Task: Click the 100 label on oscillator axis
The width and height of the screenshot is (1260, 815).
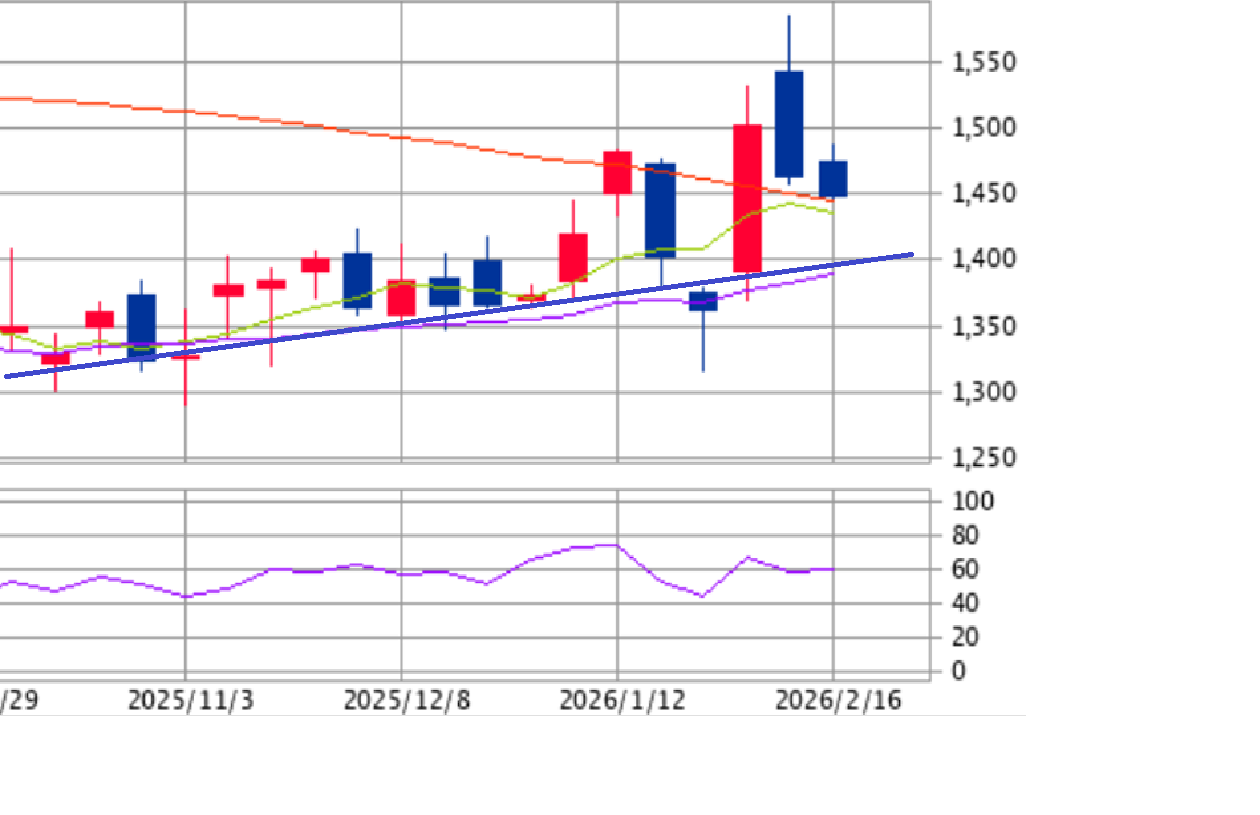Action: click(x=972, y=501)
